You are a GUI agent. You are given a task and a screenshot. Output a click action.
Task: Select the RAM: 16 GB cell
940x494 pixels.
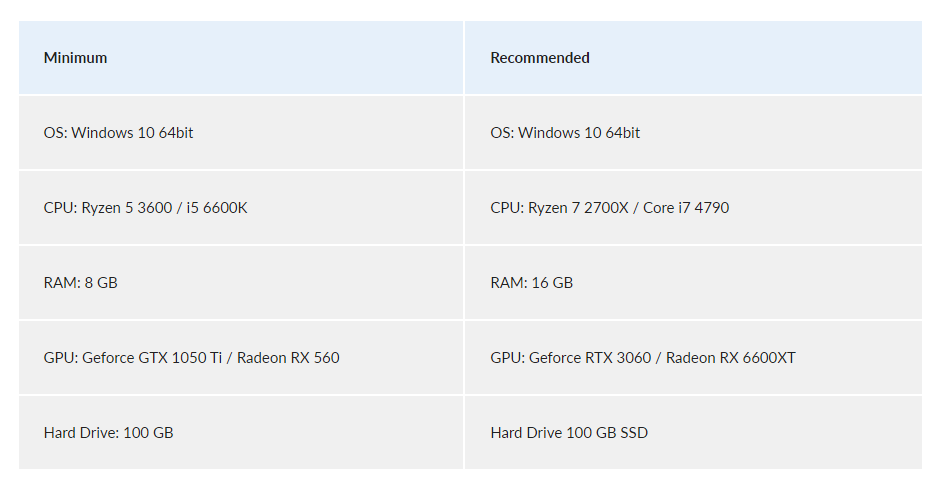point(694,282)
